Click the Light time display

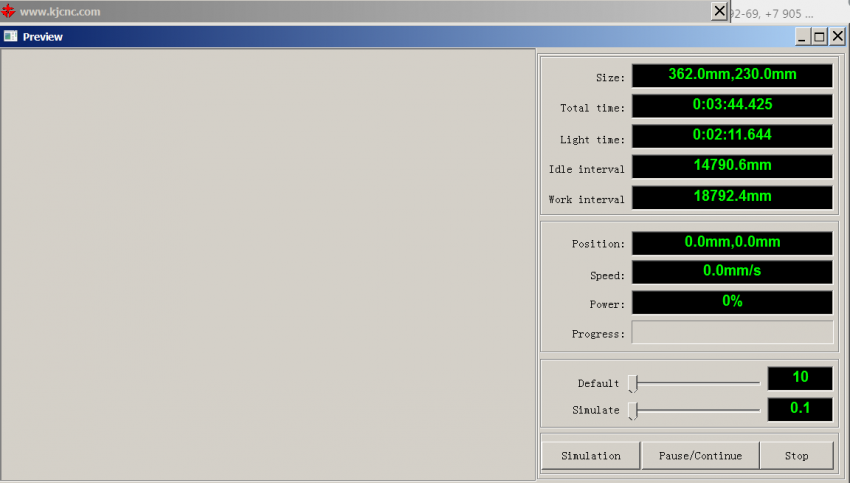(x=732, y=135)
